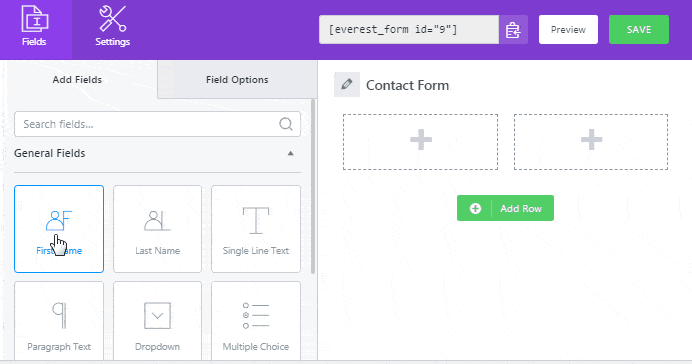Screen dimensions: 692x364
Task: Switch to the Field Options tab
Action: coord(237,79)
